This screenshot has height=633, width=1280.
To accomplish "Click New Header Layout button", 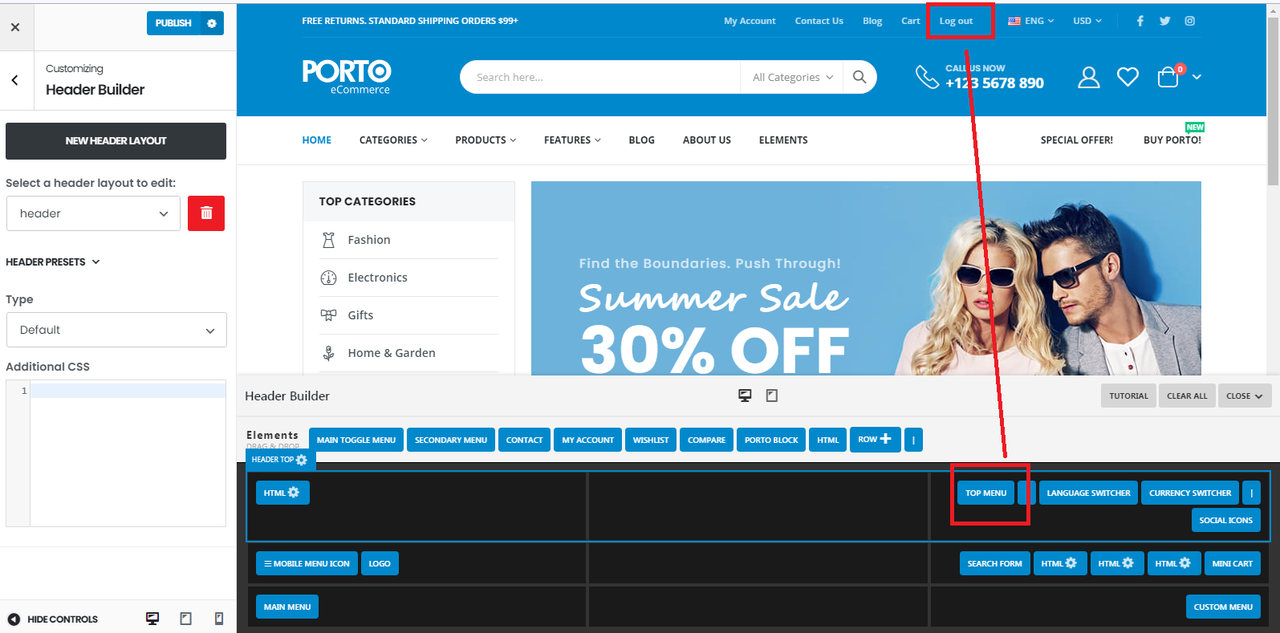I will tap(116, 141).
